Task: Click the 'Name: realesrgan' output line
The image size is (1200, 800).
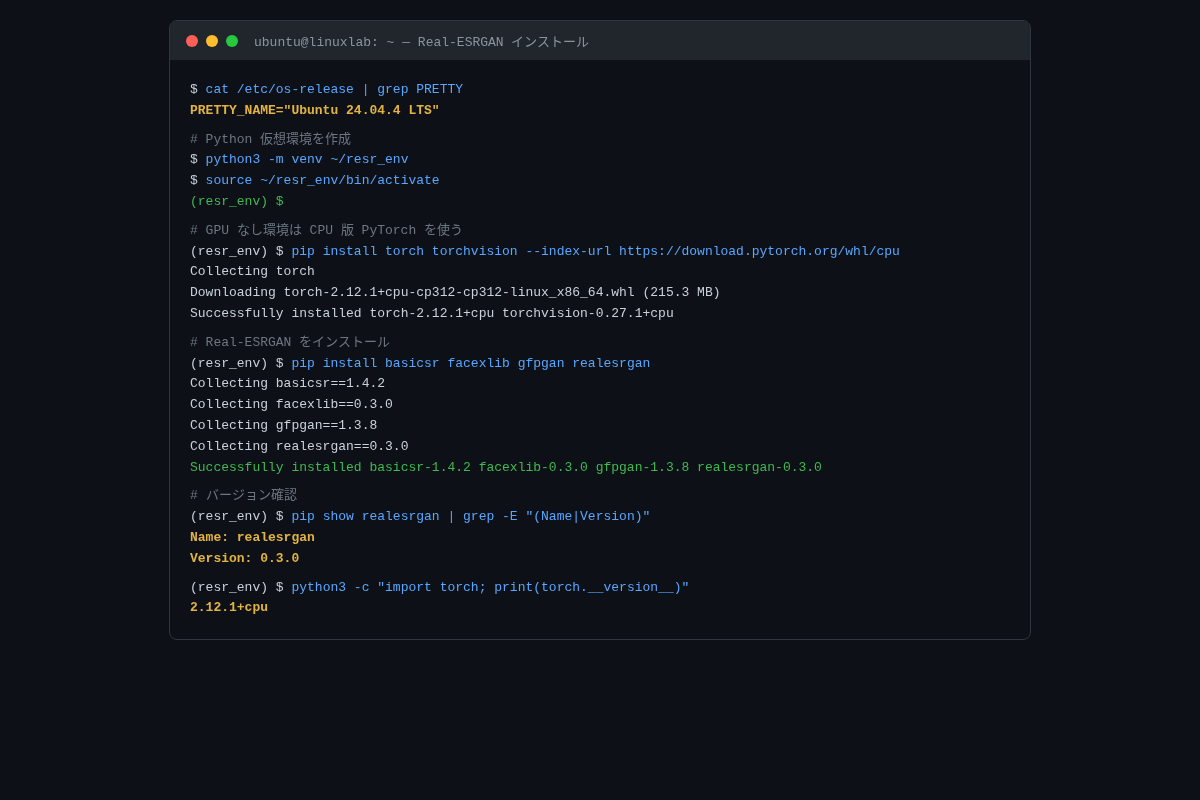Action: [252, 538]
